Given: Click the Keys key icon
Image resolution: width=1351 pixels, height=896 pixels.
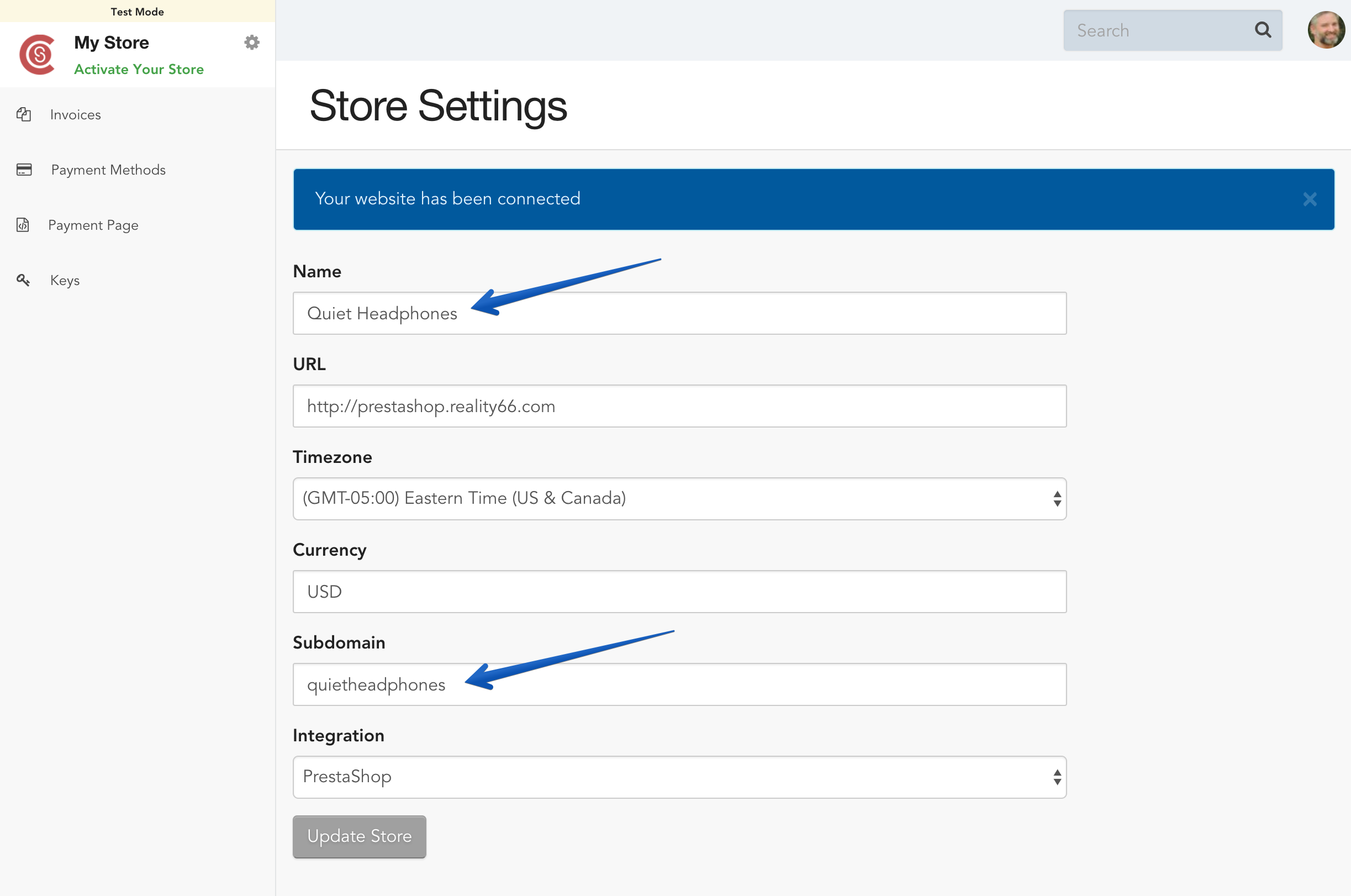Looking at the screenshot, I should [23, 280].
